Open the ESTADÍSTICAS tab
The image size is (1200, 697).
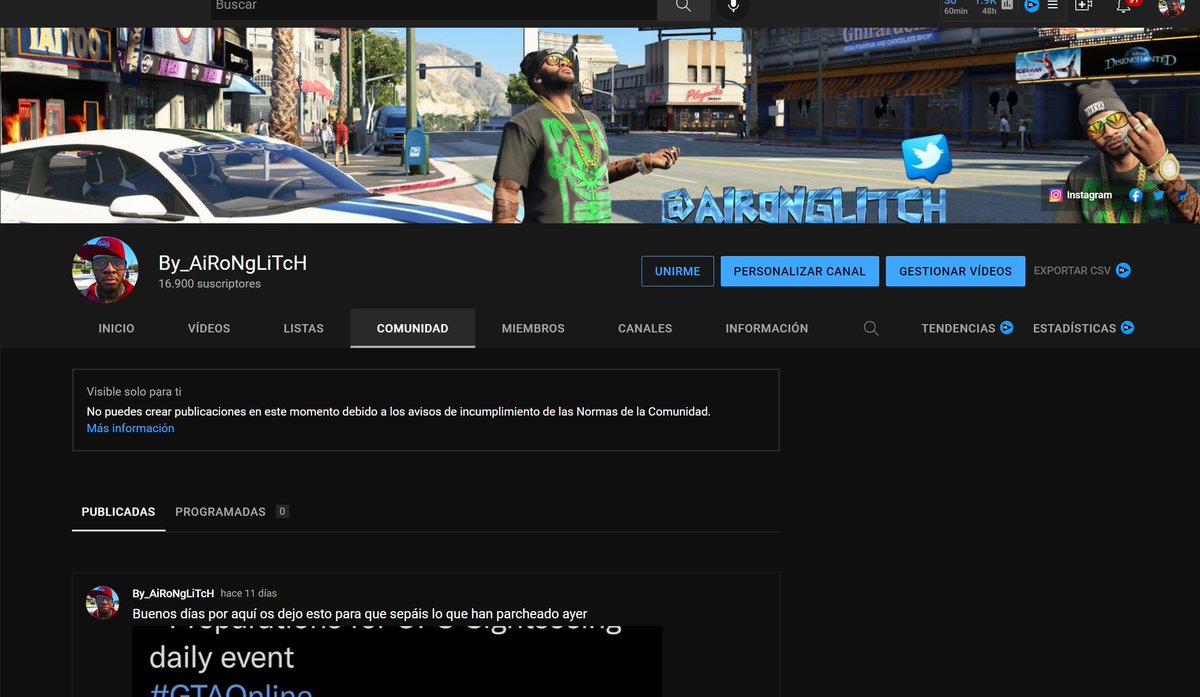1074,328
